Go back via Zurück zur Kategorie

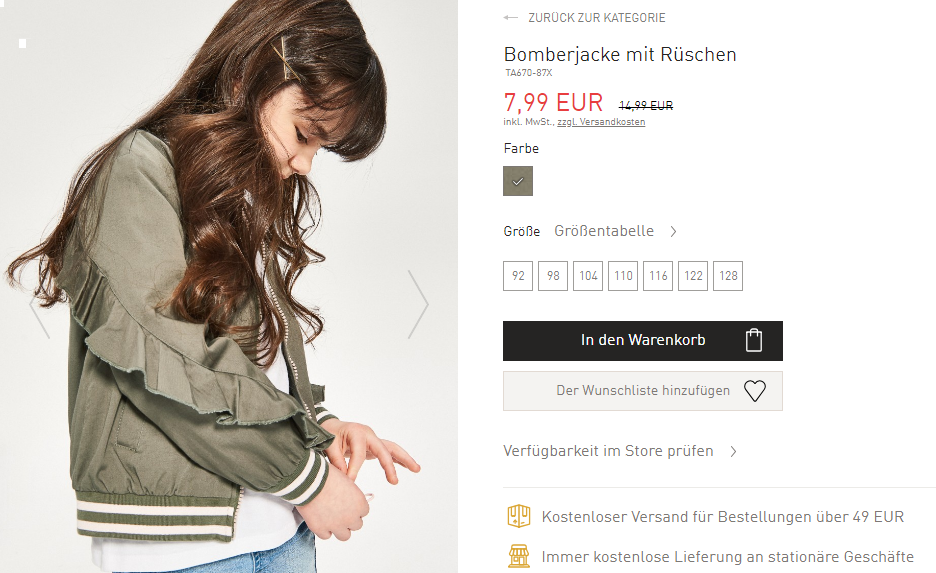[x=596, y=18]
